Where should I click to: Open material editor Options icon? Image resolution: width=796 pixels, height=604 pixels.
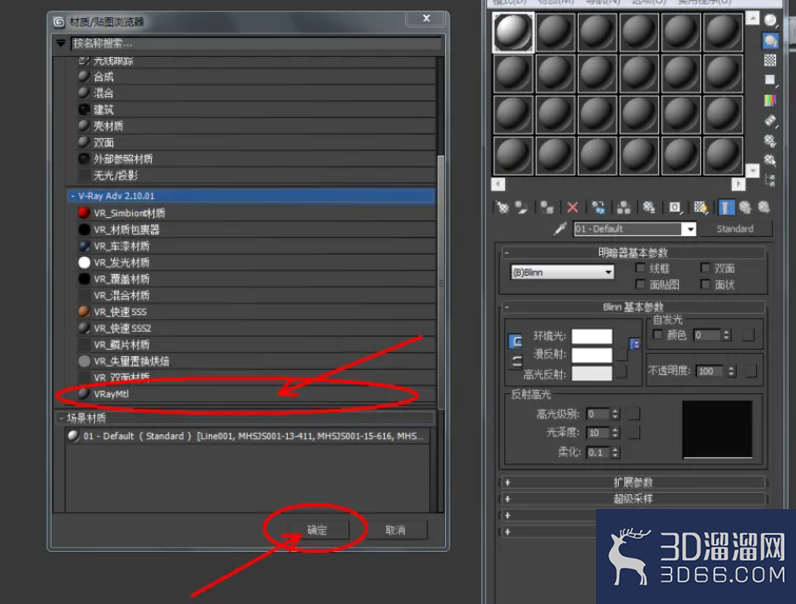pyautogui.click(x=770, y=141)
